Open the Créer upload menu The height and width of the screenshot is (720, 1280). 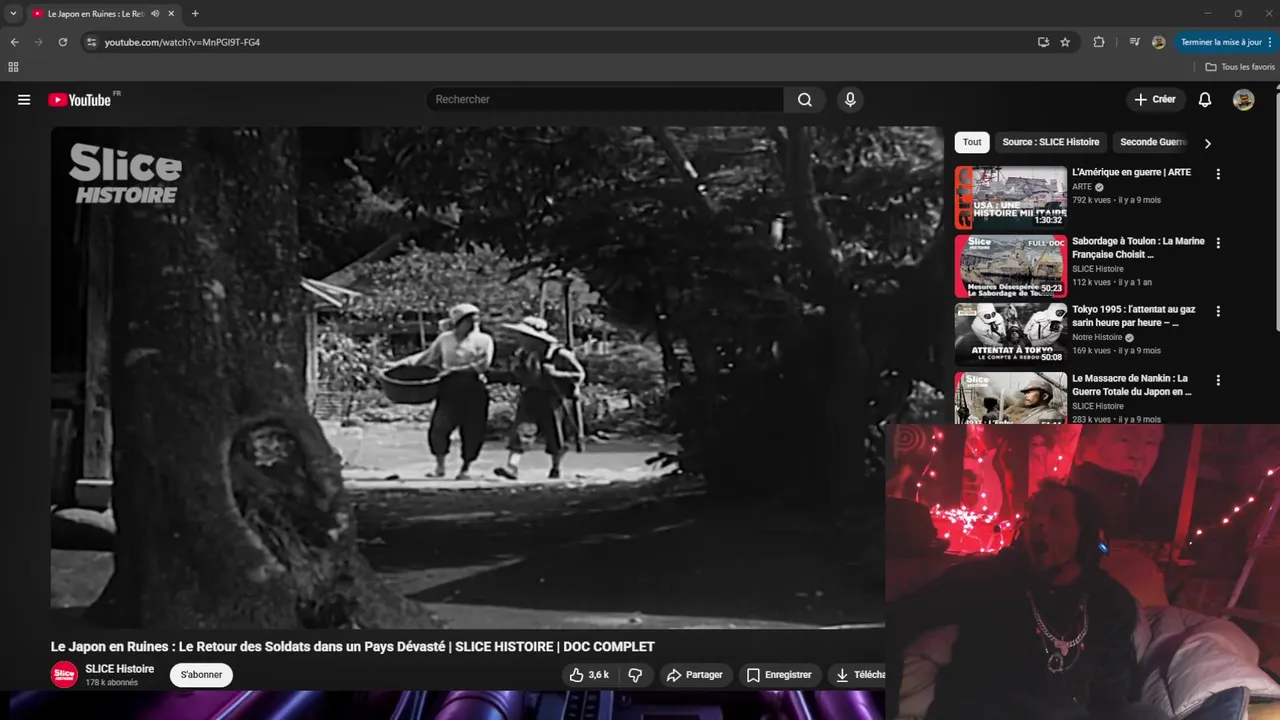1155,100
